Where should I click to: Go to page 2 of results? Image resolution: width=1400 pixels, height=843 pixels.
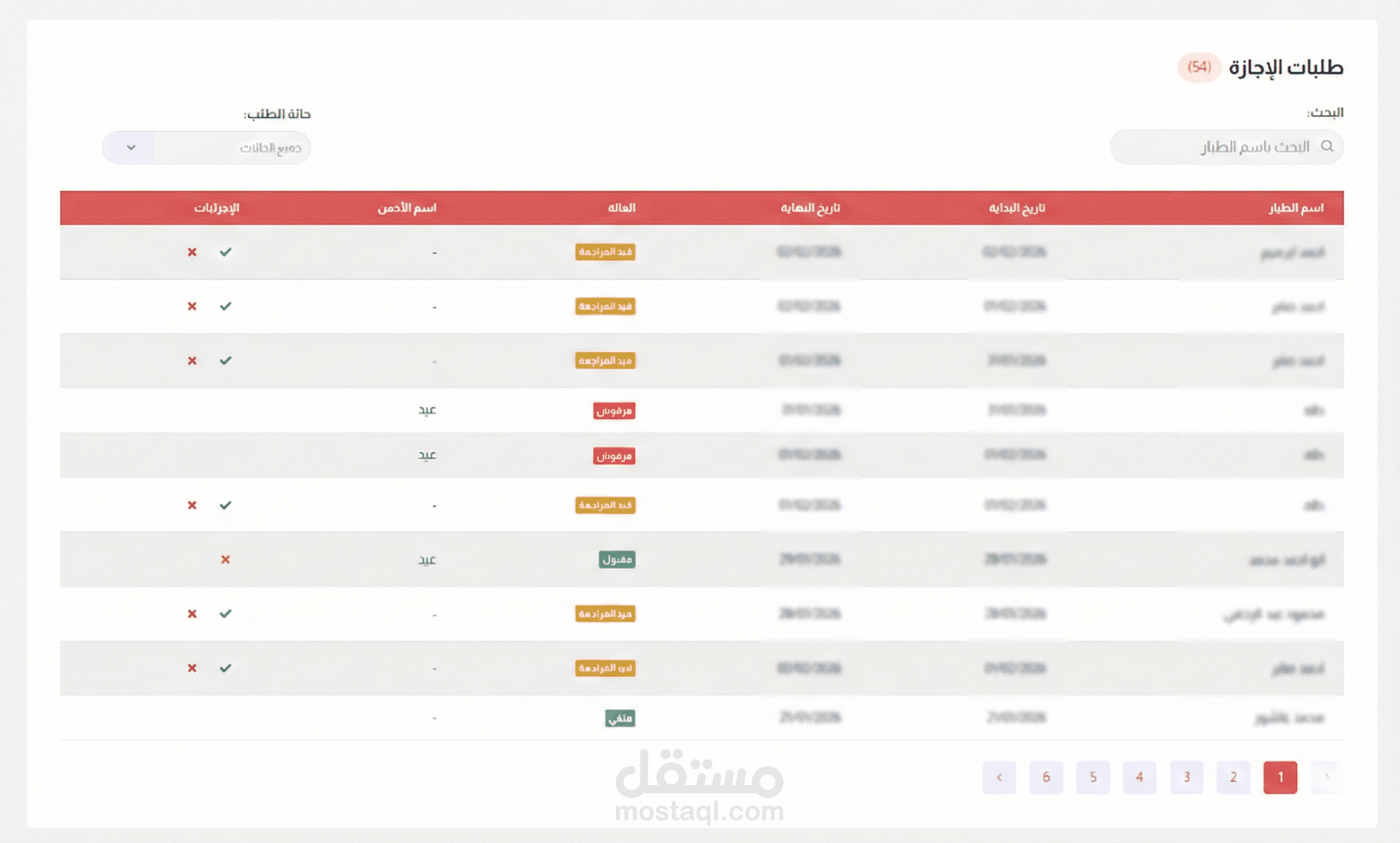[1233, 777]
